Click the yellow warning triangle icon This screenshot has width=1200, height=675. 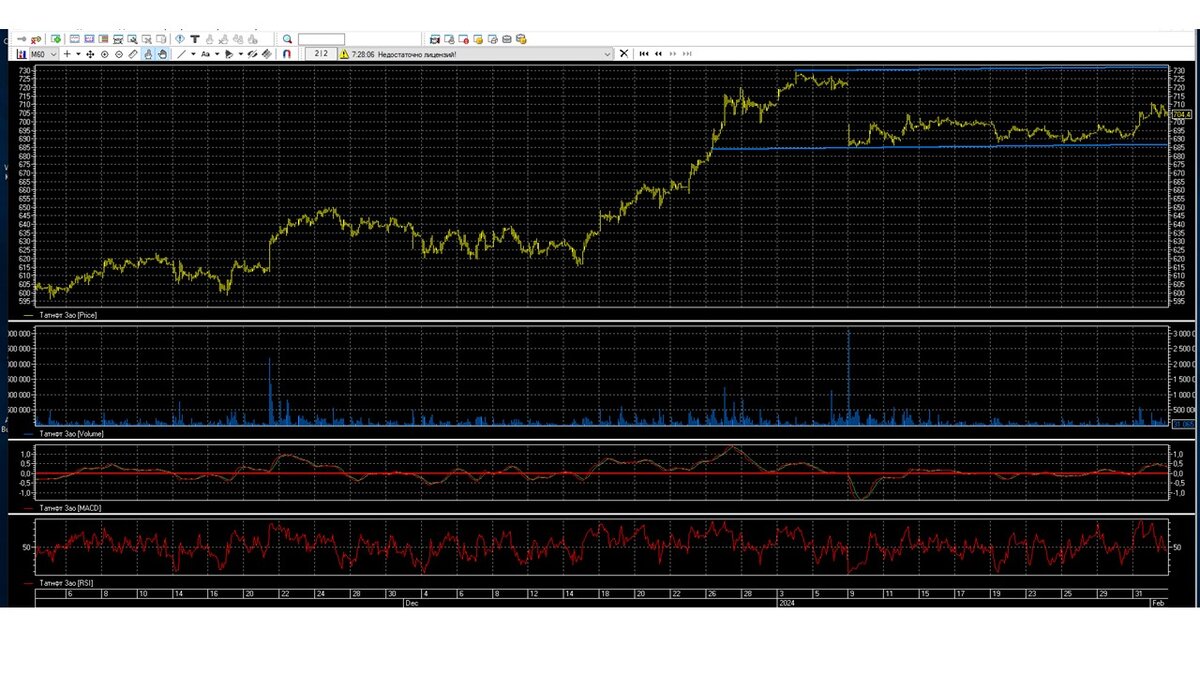pyautogui.click(x=343, y=54)
